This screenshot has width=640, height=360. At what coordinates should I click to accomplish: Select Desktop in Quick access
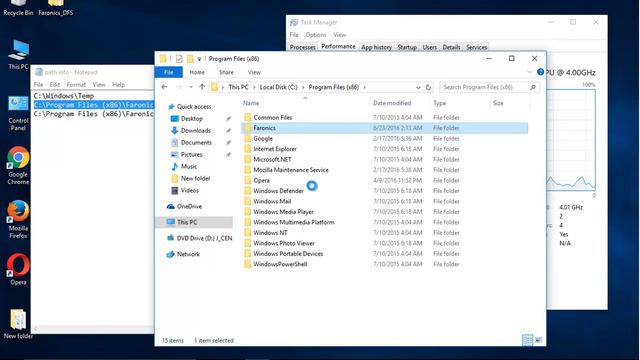pyautogui.click(x=191, y=118)
